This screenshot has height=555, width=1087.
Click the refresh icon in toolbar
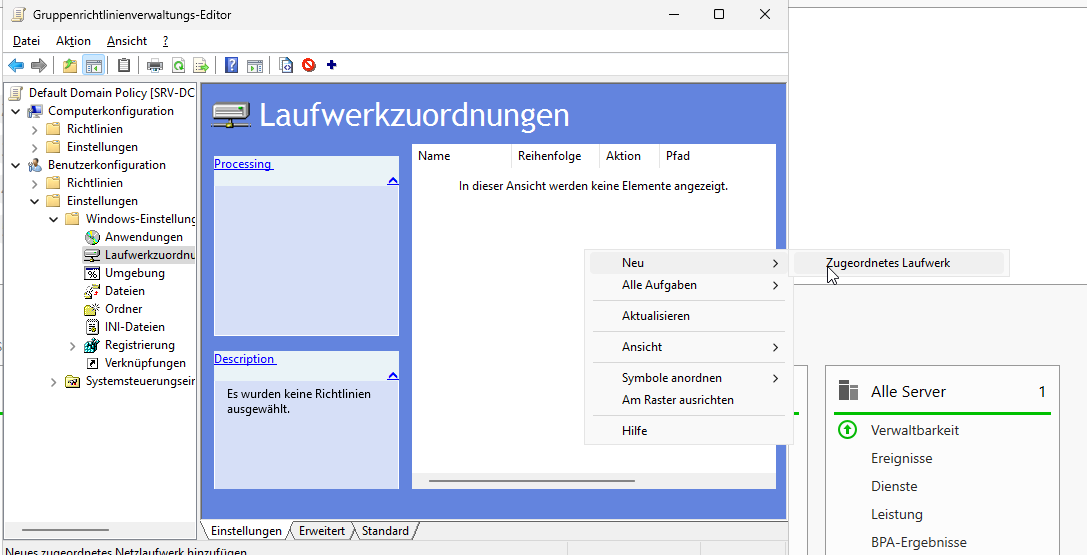point(178,66)
